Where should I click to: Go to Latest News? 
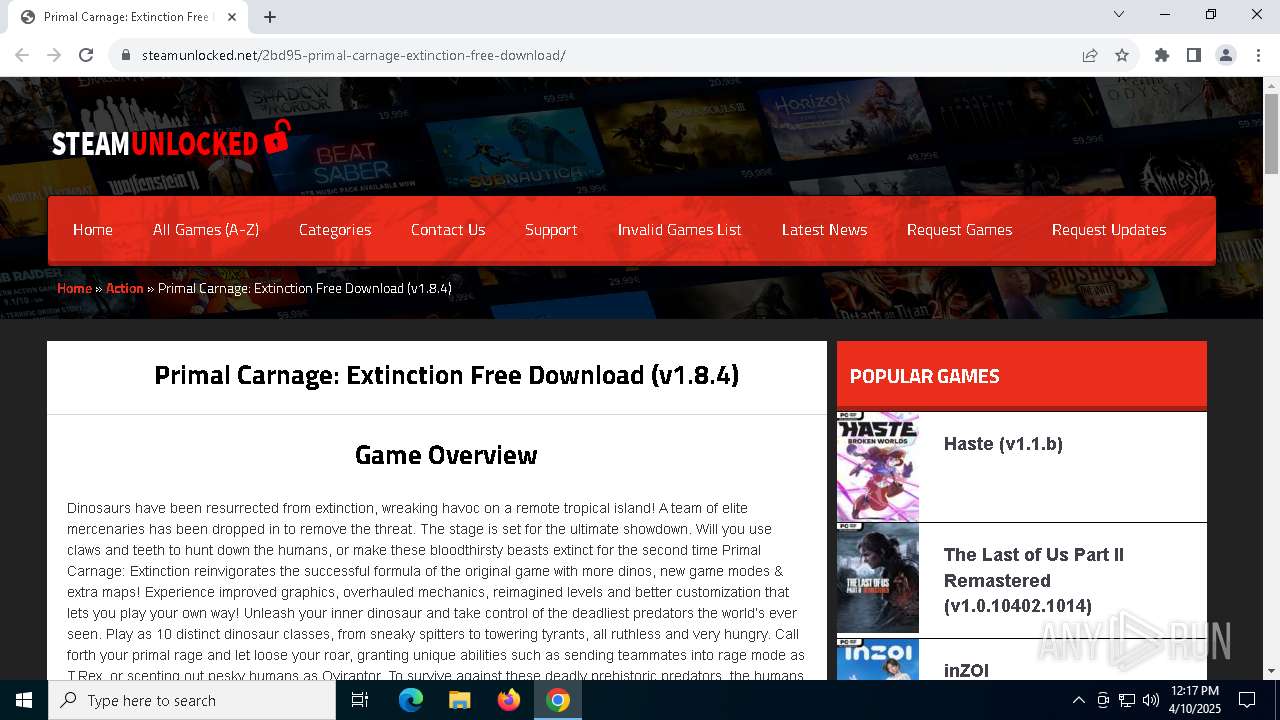pos(824,230)
